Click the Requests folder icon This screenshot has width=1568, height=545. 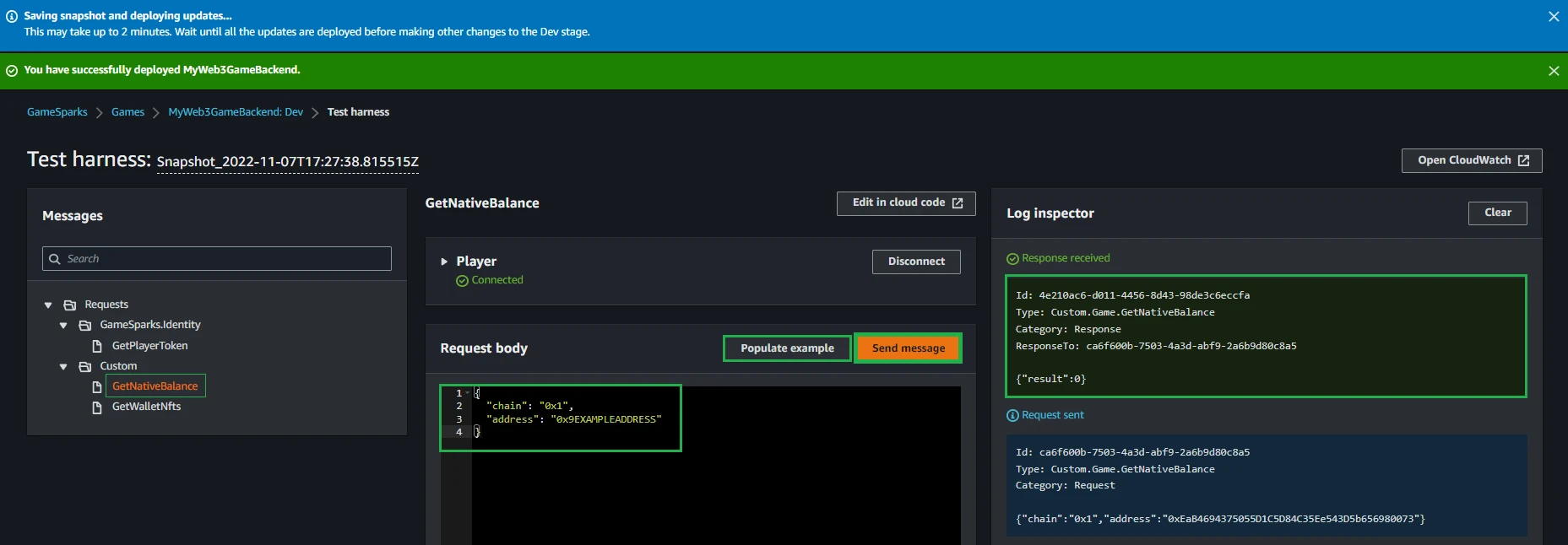pyautogui.click(x=70, y=305)
